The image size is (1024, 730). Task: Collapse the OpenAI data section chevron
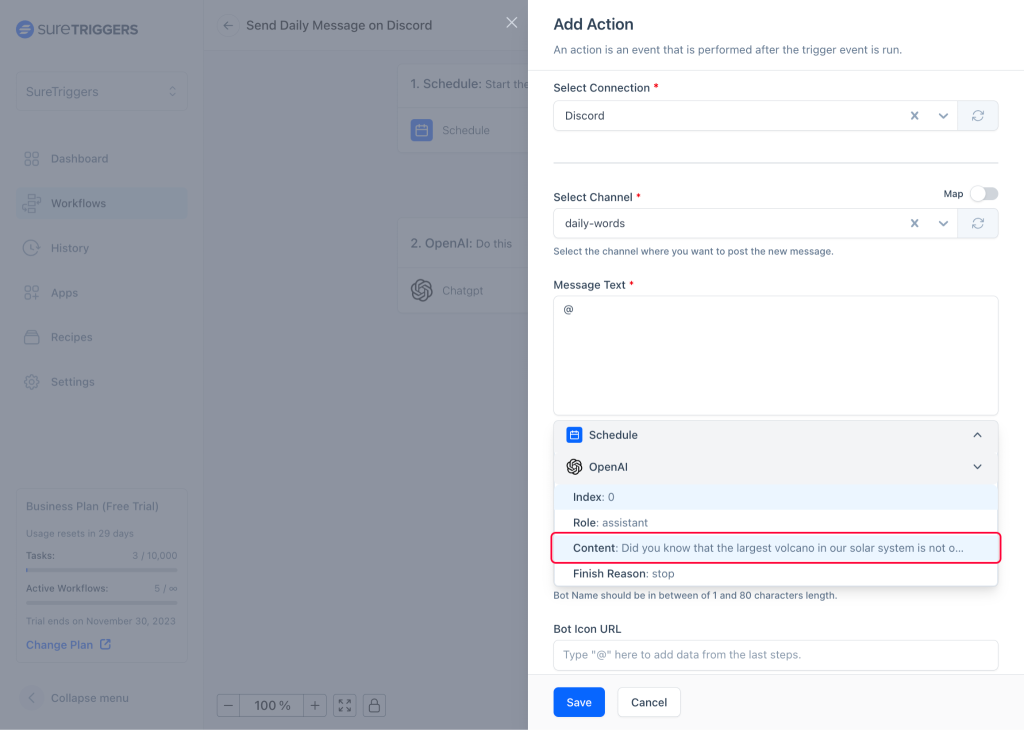[x=977, y=466]
